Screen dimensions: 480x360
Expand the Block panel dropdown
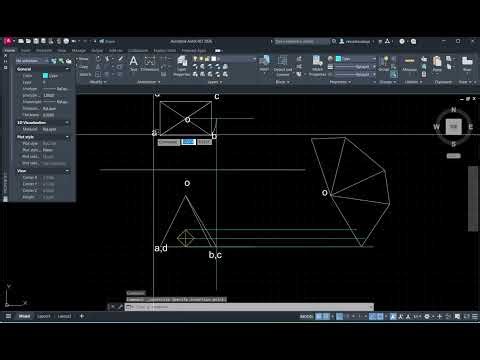282,82
